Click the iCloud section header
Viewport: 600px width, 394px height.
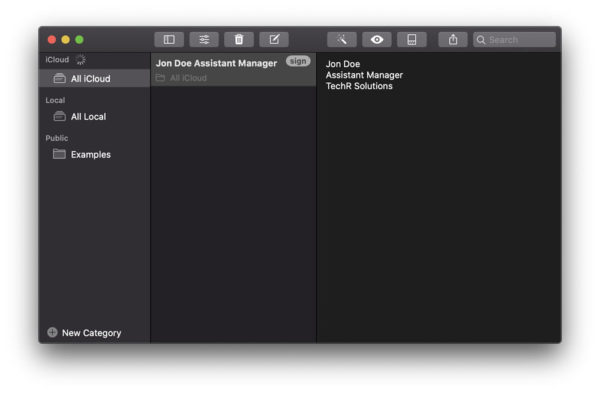coord(57,60)
